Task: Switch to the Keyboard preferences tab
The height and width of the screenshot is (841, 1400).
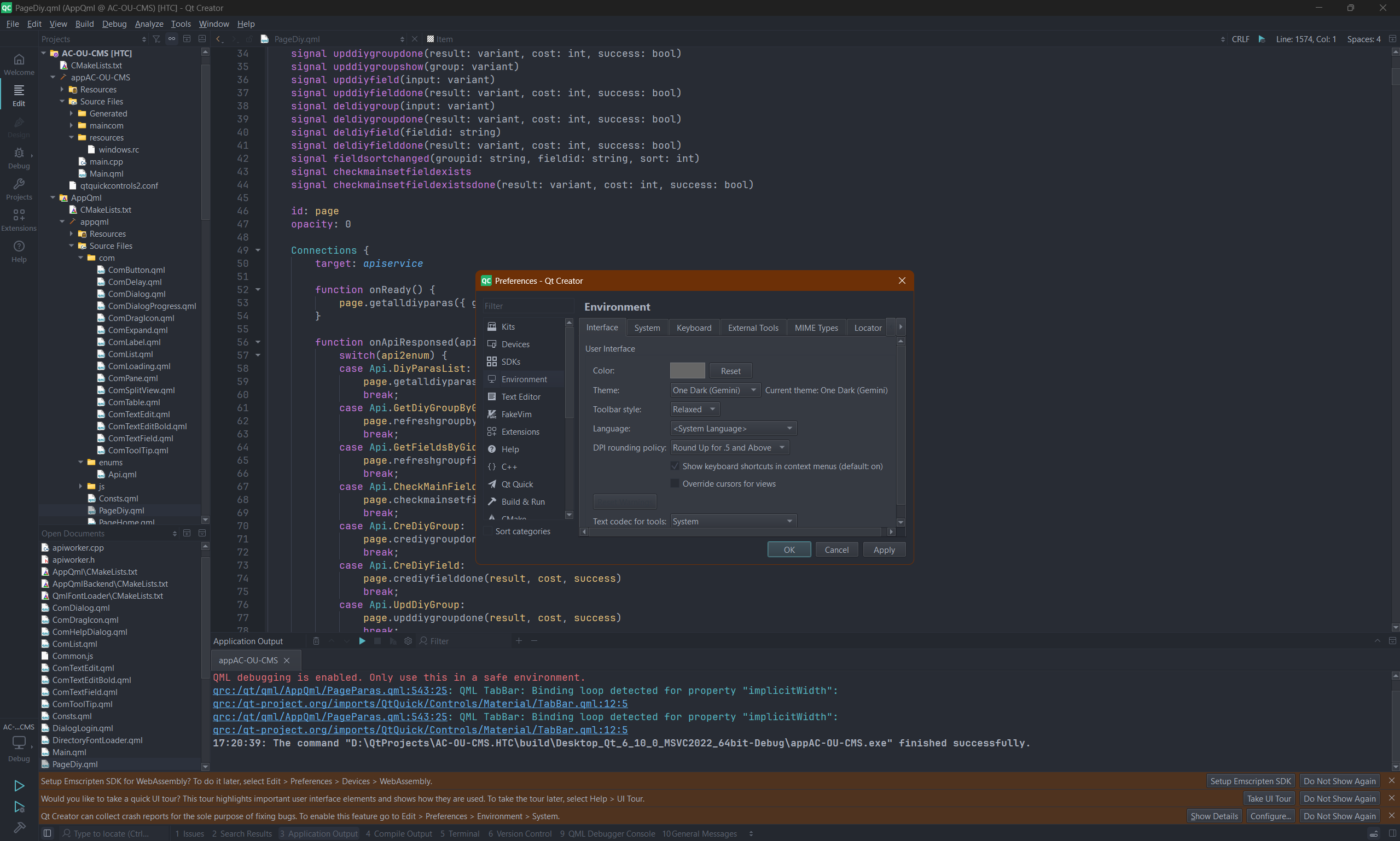Action: click(x=694, y=328)
